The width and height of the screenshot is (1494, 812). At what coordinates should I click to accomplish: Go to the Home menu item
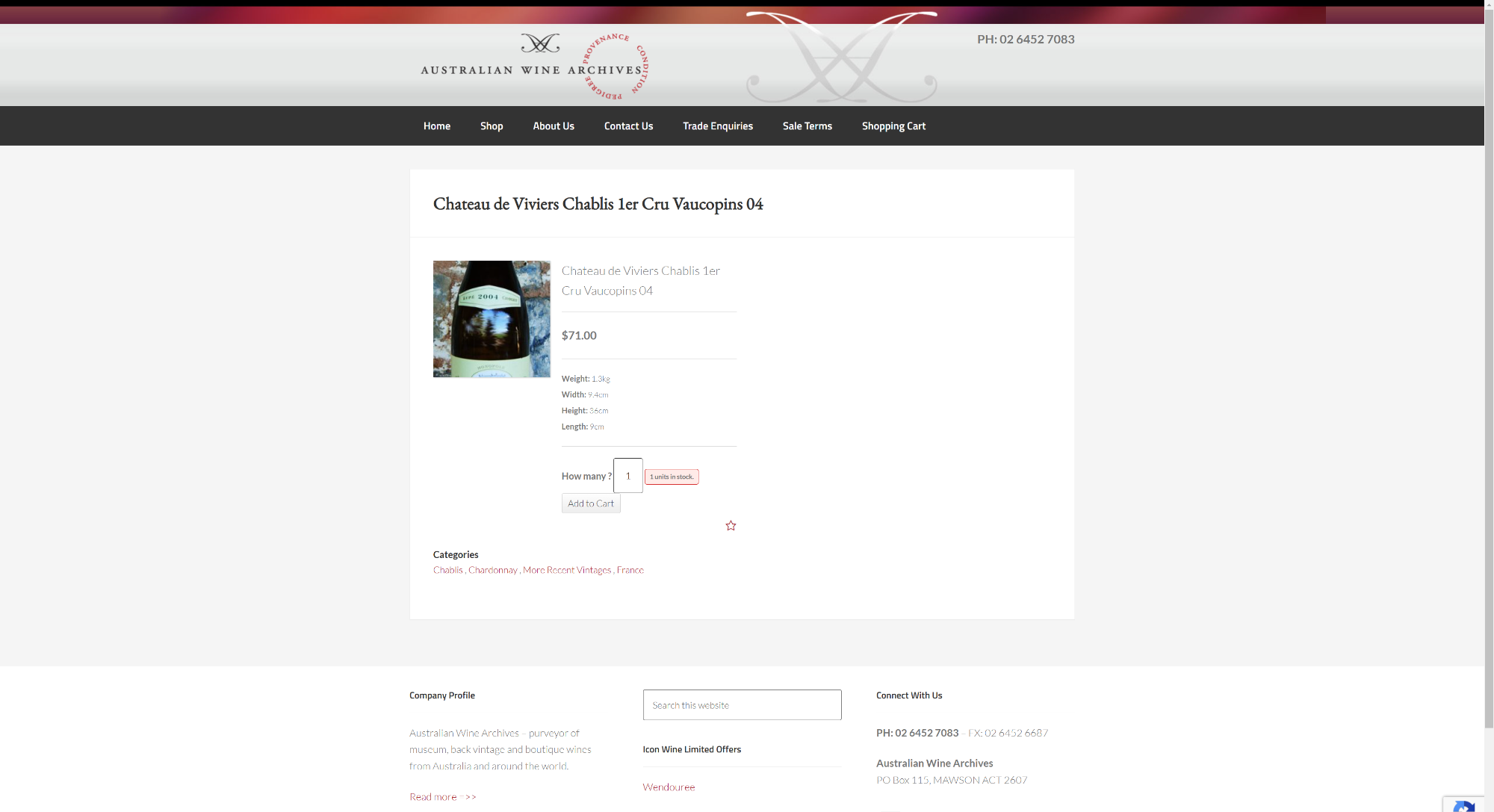point(436,126)
